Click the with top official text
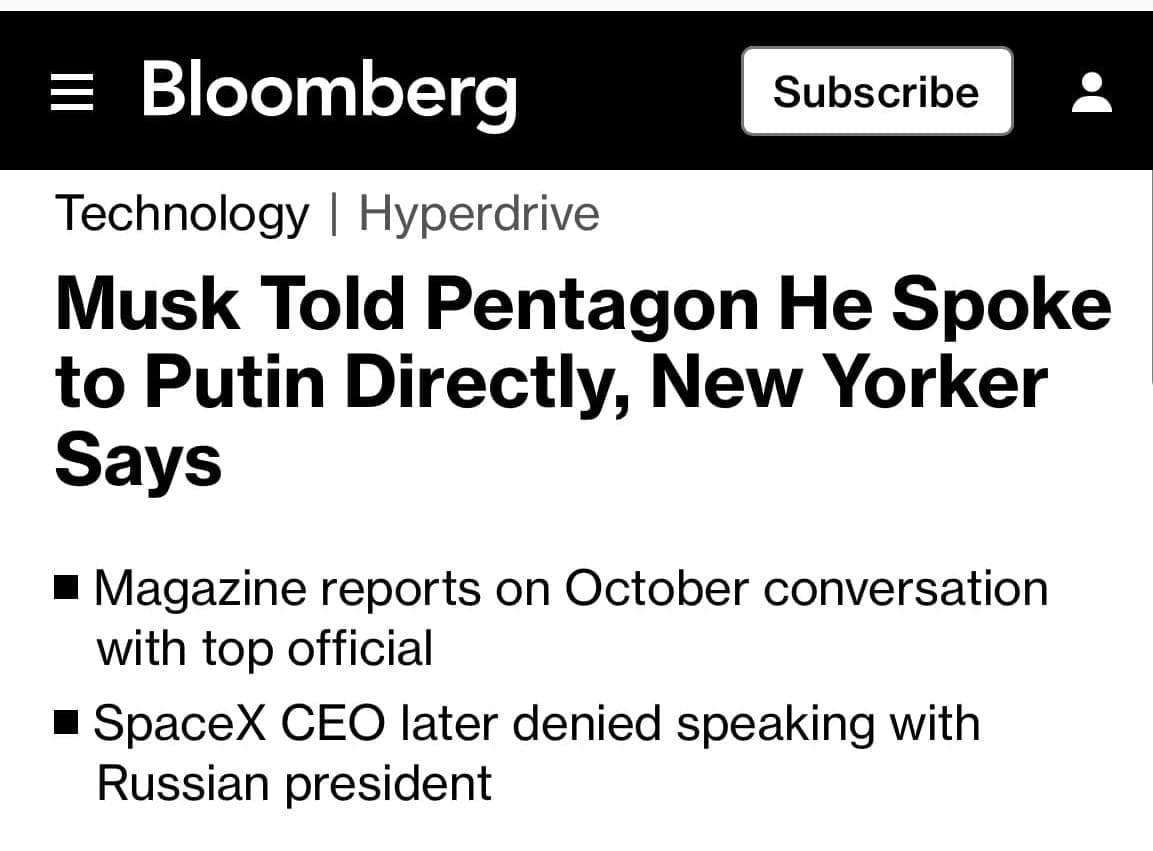Viewport: 1153px width, 851px height. pos(264,648)
